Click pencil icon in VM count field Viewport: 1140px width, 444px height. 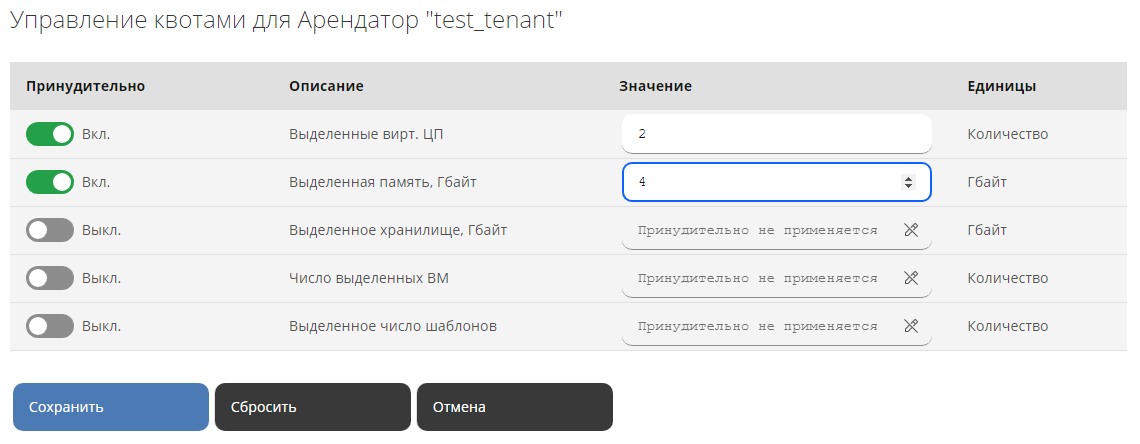[911, 278]
